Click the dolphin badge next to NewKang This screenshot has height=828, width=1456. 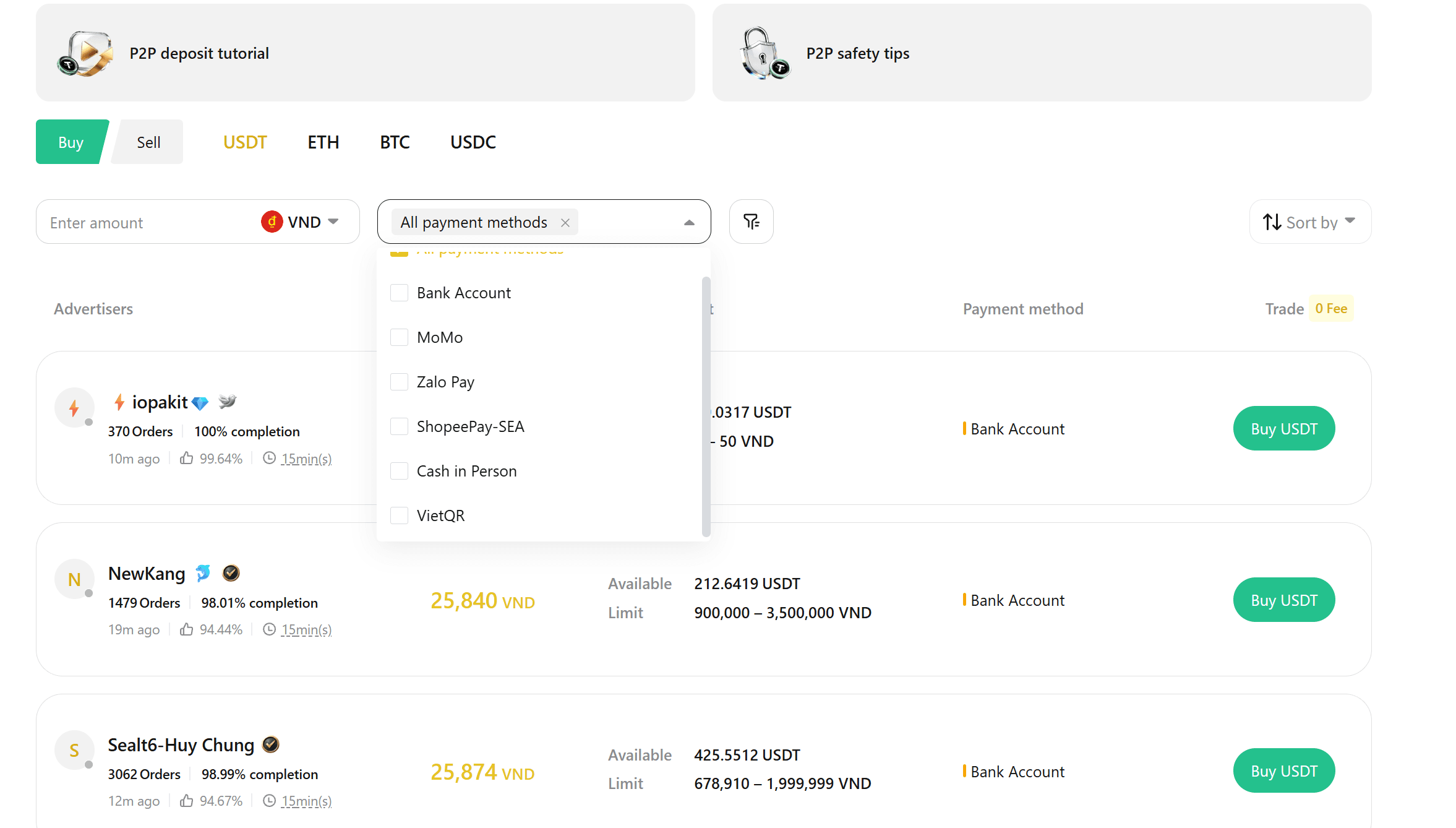(x=203, y=573)
